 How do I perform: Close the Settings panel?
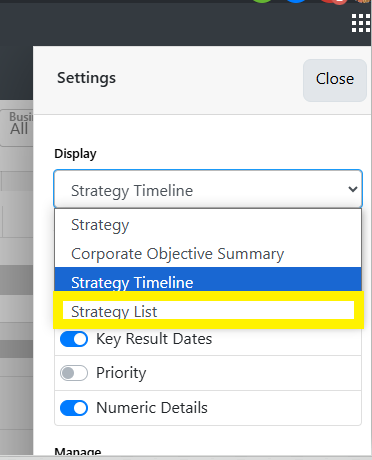[335, 80]
